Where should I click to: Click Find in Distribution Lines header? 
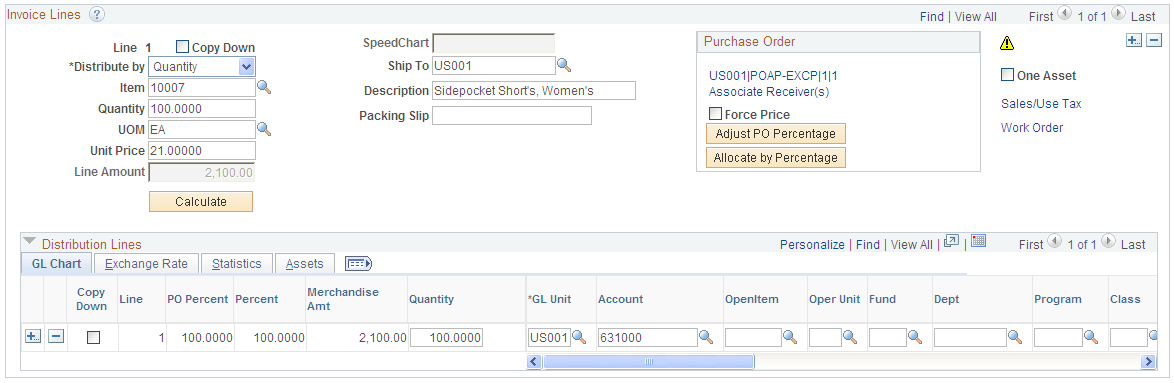(x=868, y=244)
